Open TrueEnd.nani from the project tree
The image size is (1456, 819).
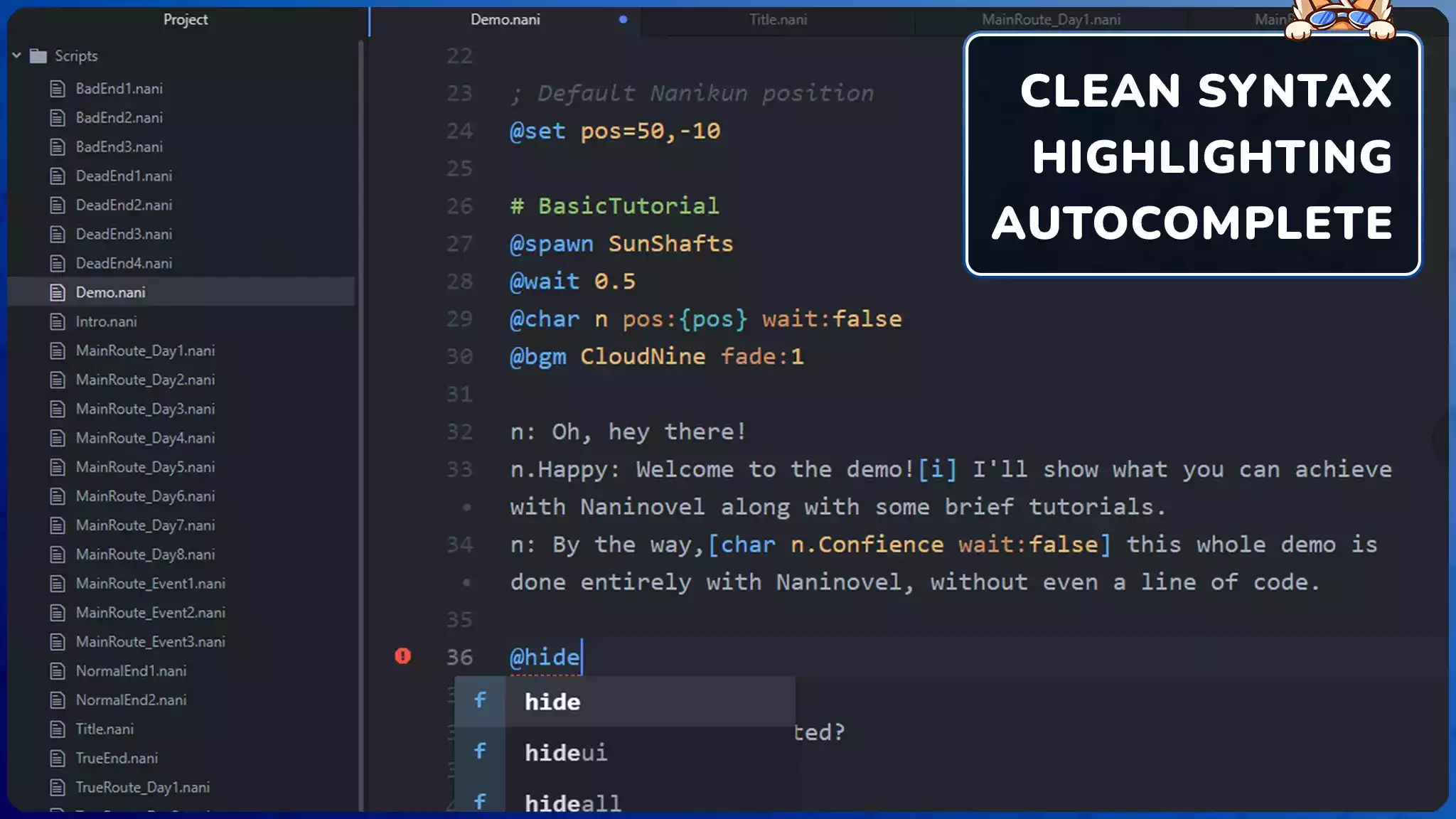(x=117, y=759)
